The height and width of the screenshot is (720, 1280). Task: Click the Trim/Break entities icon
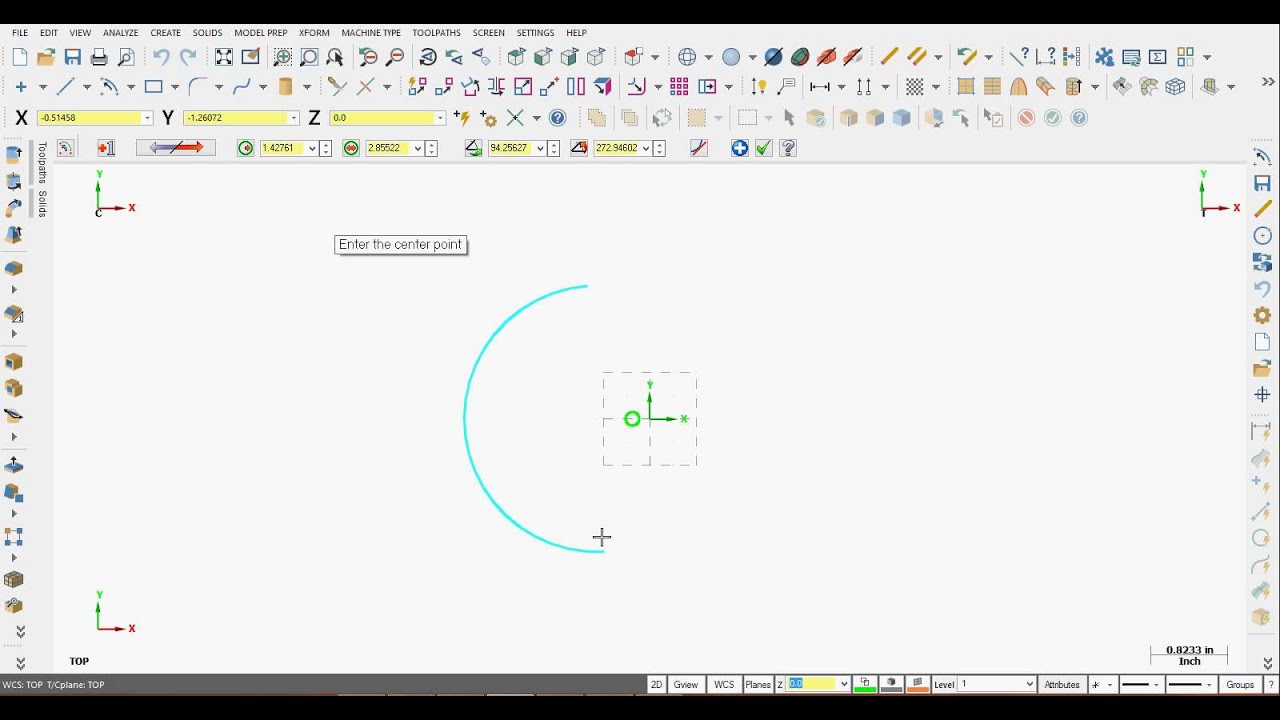[338, 87]
